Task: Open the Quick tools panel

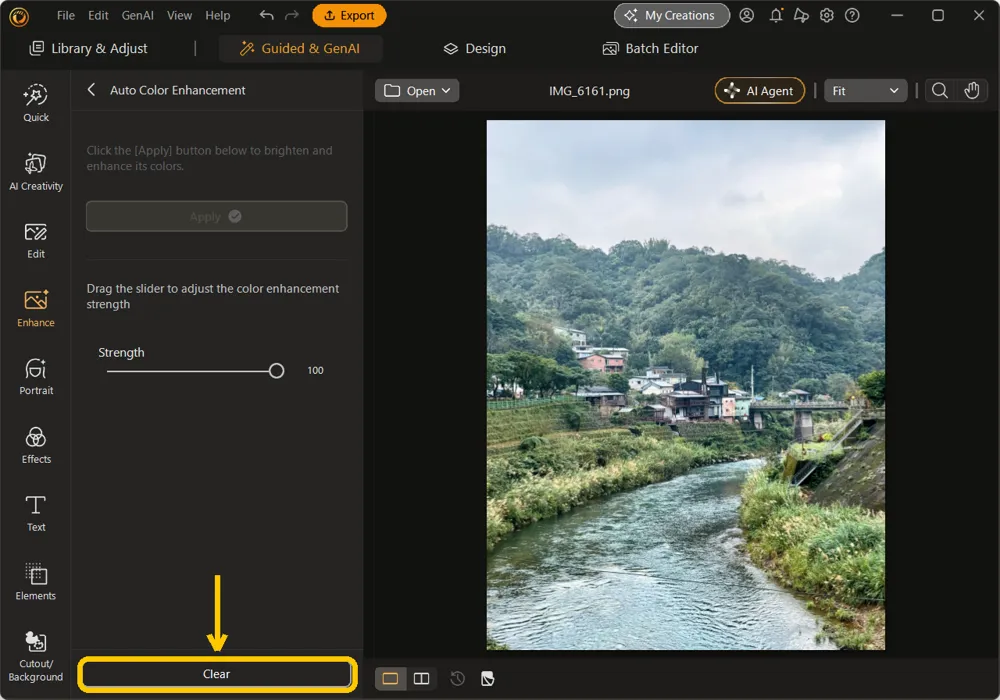Action: coord(36,103)
